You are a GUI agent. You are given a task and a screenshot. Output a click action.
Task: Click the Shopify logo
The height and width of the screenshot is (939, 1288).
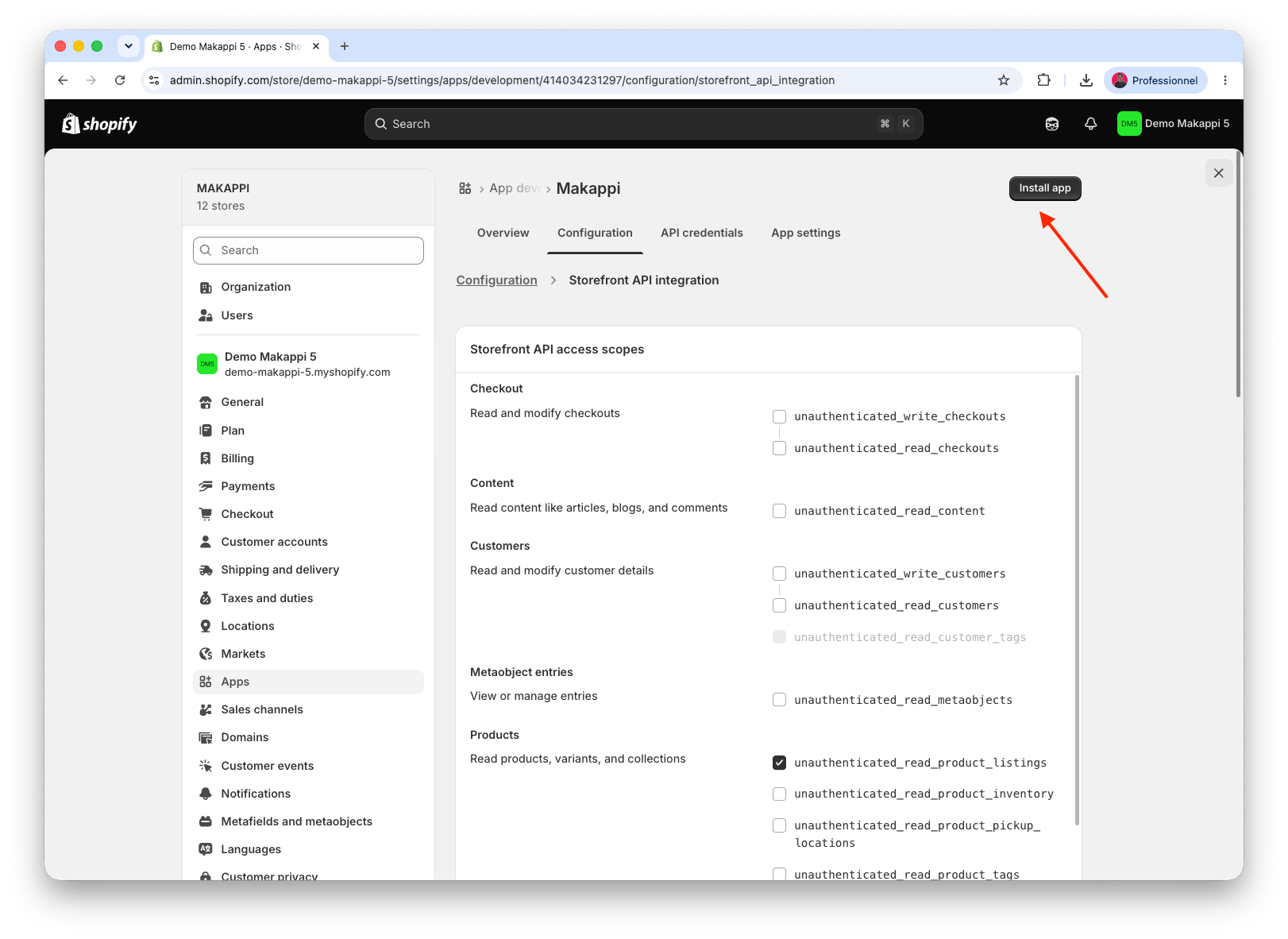pyautogui.click(x=99, y=124)
